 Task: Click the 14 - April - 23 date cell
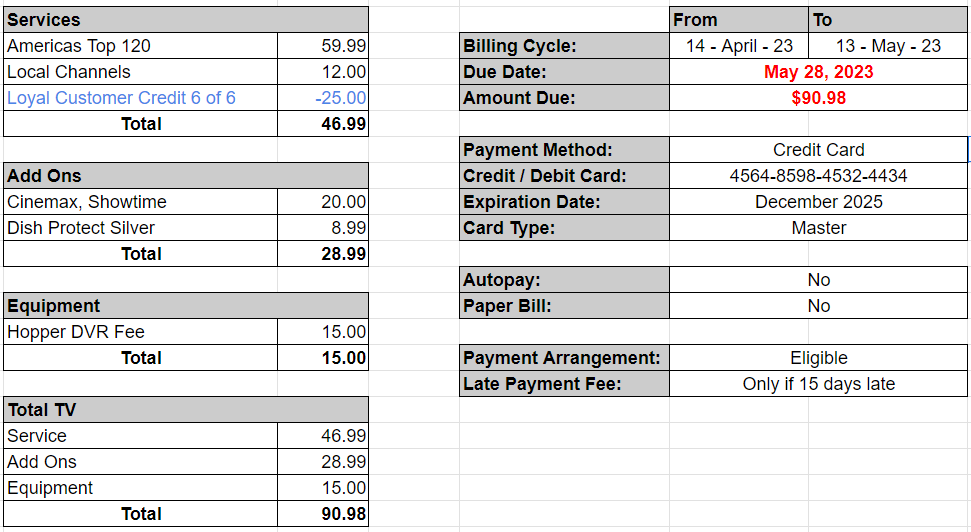coord(739,46)
